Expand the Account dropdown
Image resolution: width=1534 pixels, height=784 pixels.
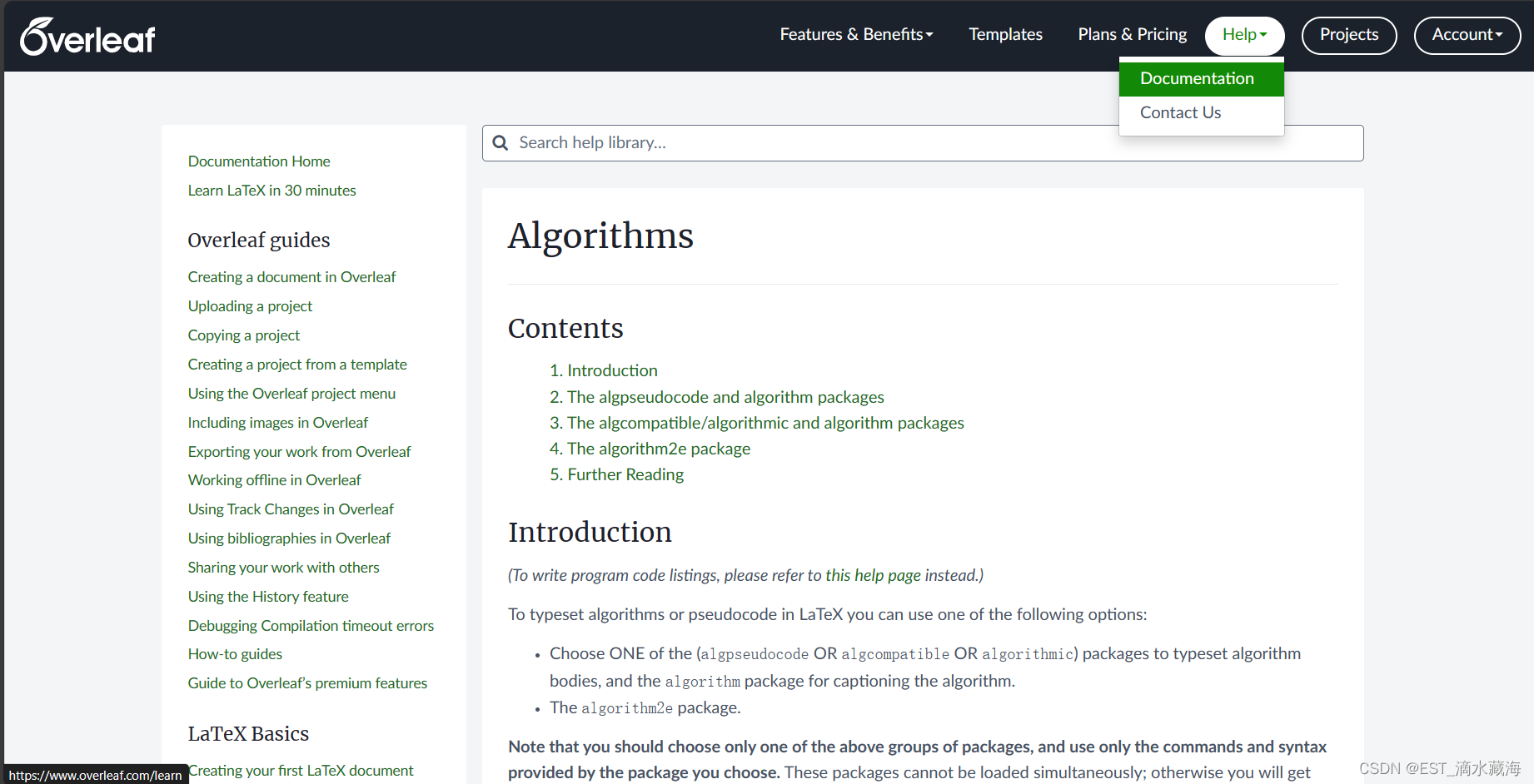pos(1467,35)
